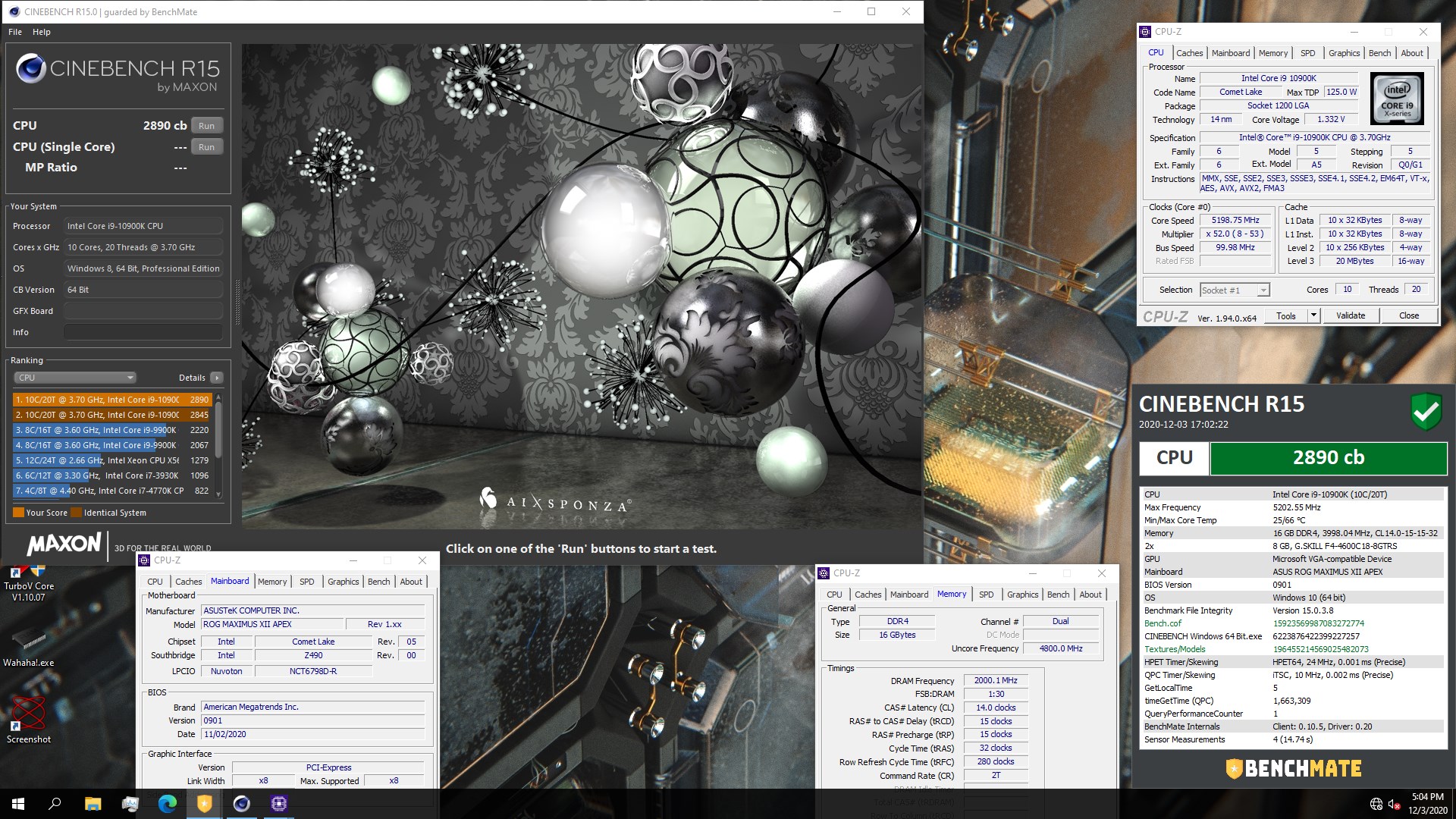Open About tab in Memory CPU-Z window
Screen dimensions: 1456x819
(x=1090, y=595)
